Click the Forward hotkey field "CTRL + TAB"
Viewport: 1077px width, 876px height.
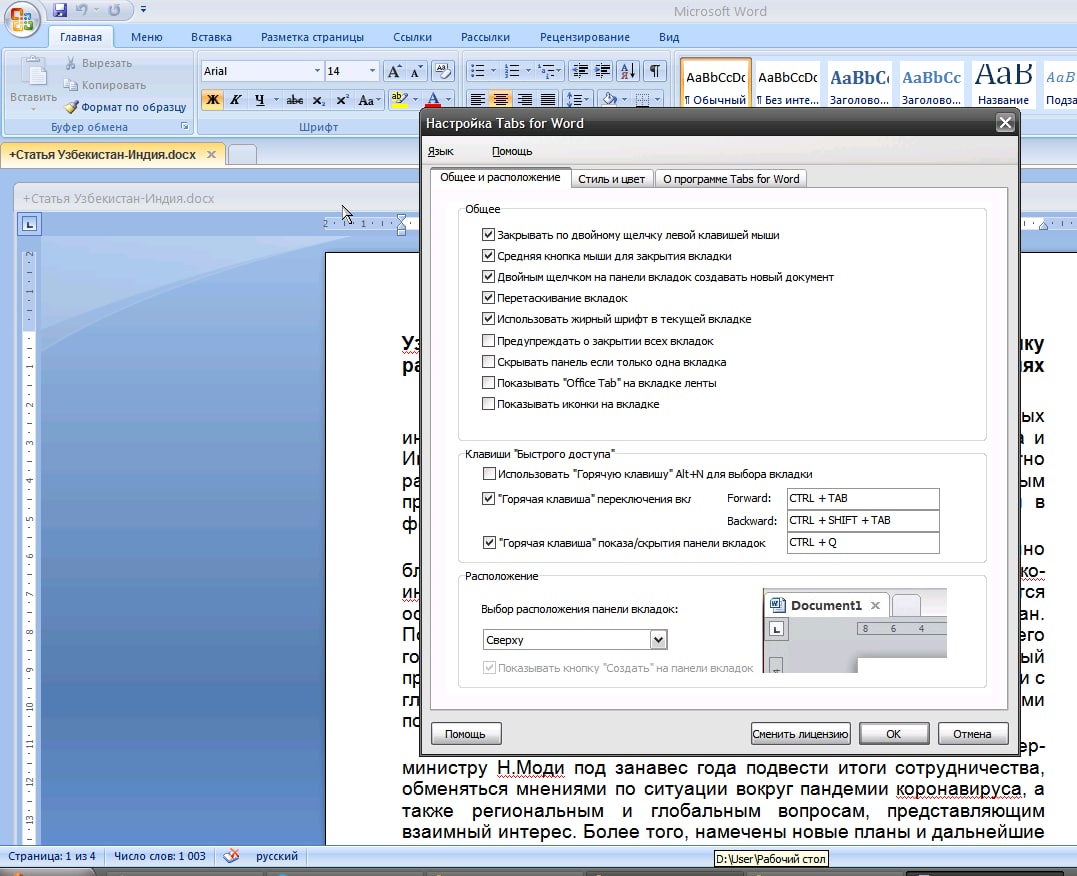pos(861,498)
